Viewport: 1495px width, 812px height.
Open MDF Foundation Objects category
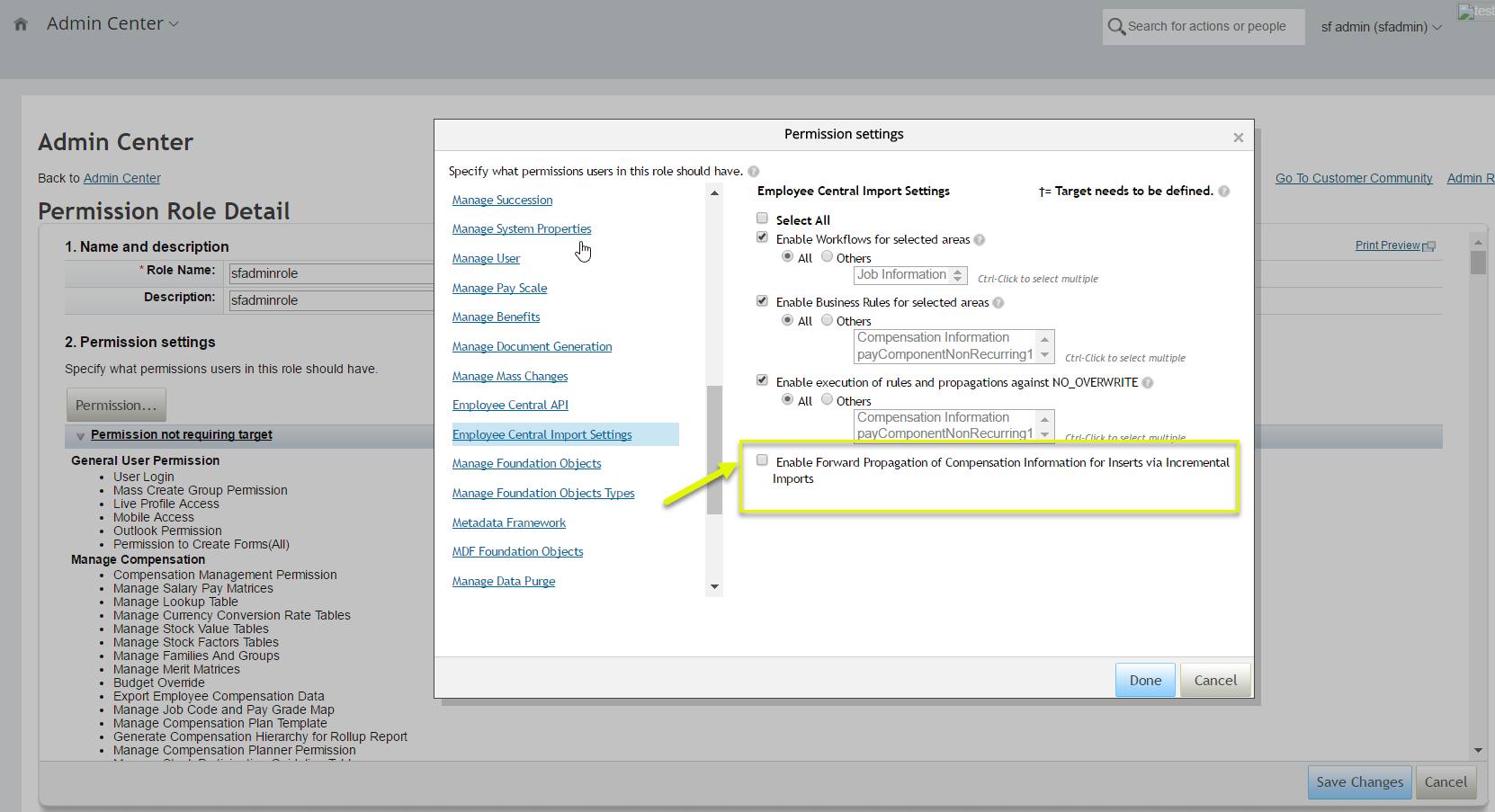pyautogui.click(x=517, y=552)
